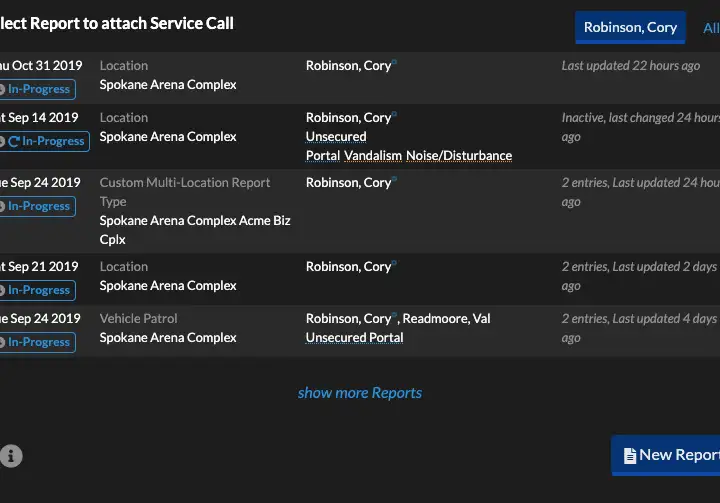The image size is (720, 503).
Task: Click the Noise/Disturbance tag
Action: (459, 156)
